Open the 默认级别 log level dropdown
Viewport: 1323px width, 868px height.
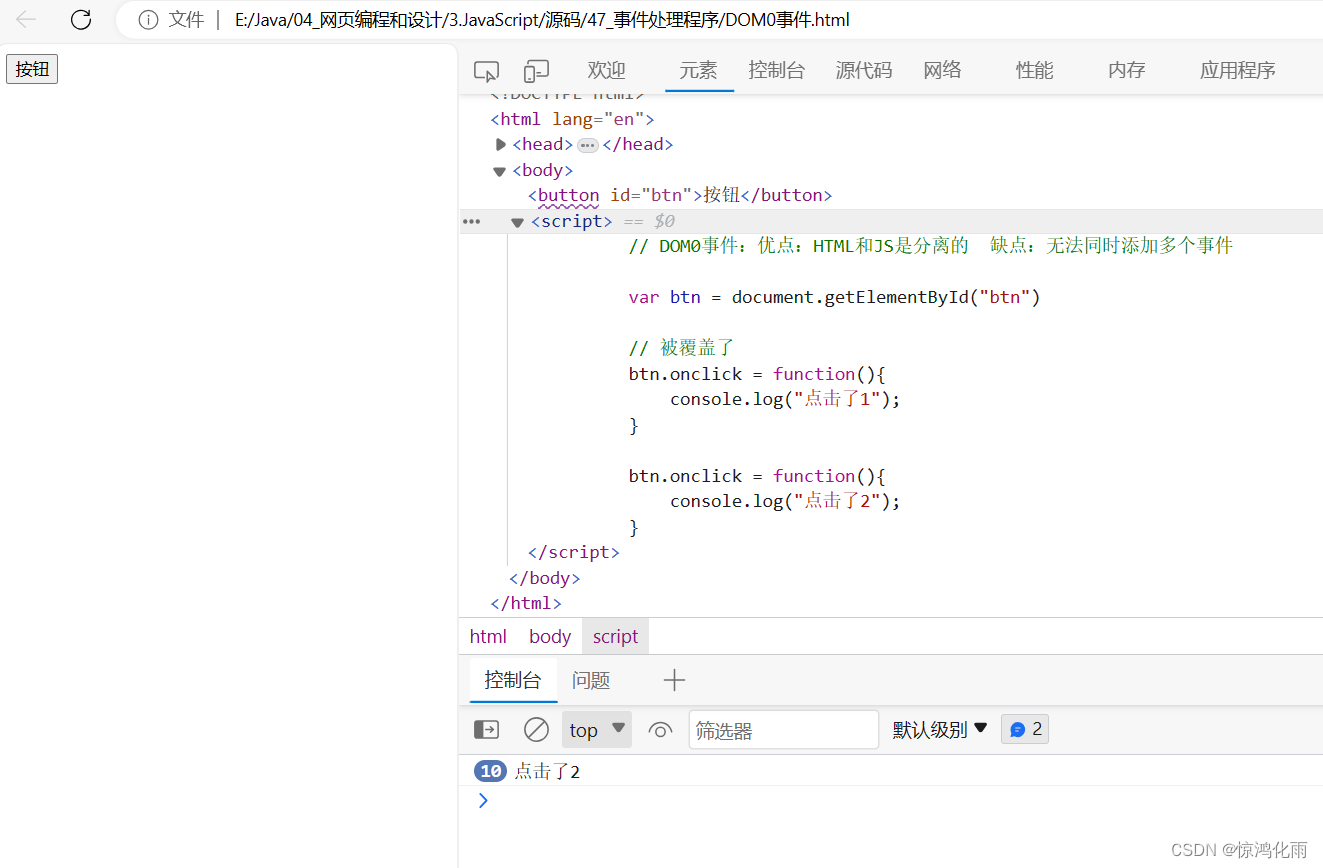click(x=940, y=730)
